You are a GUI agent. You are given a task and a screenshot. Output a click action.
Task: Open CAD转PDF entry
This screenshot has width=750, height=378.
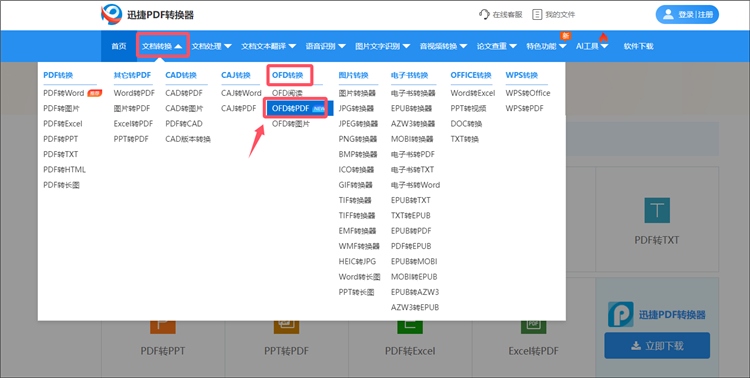(184, 93)
